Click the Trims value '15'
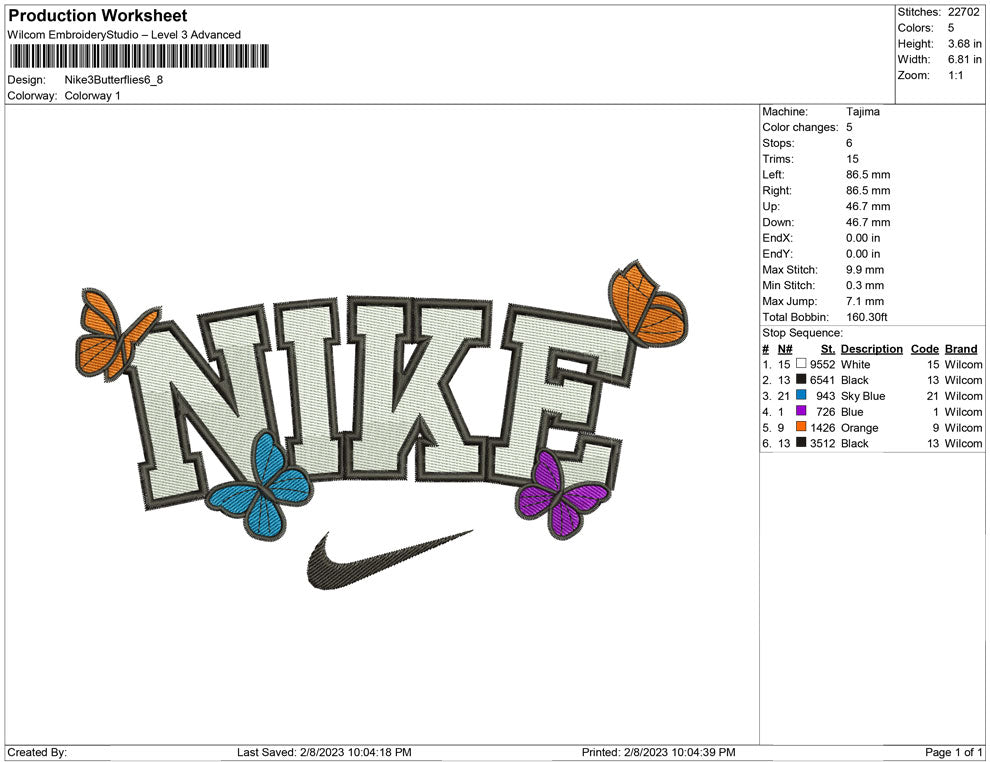This screenshot has width=990, height=762. coord(852,158)
